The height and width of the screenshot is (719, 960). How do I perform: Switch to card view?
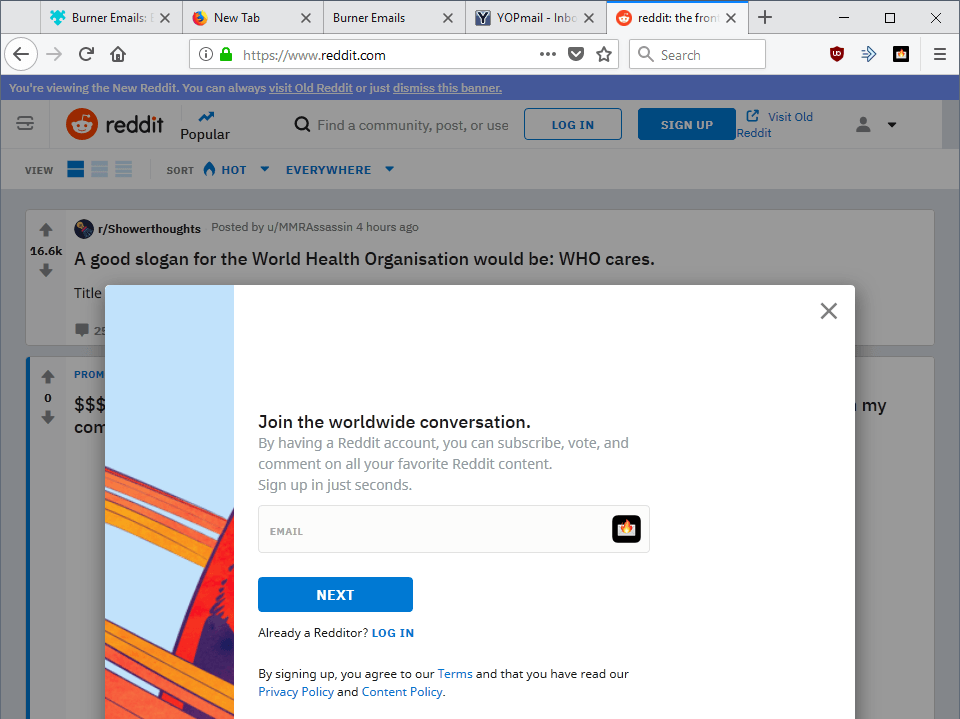point(75,169)
